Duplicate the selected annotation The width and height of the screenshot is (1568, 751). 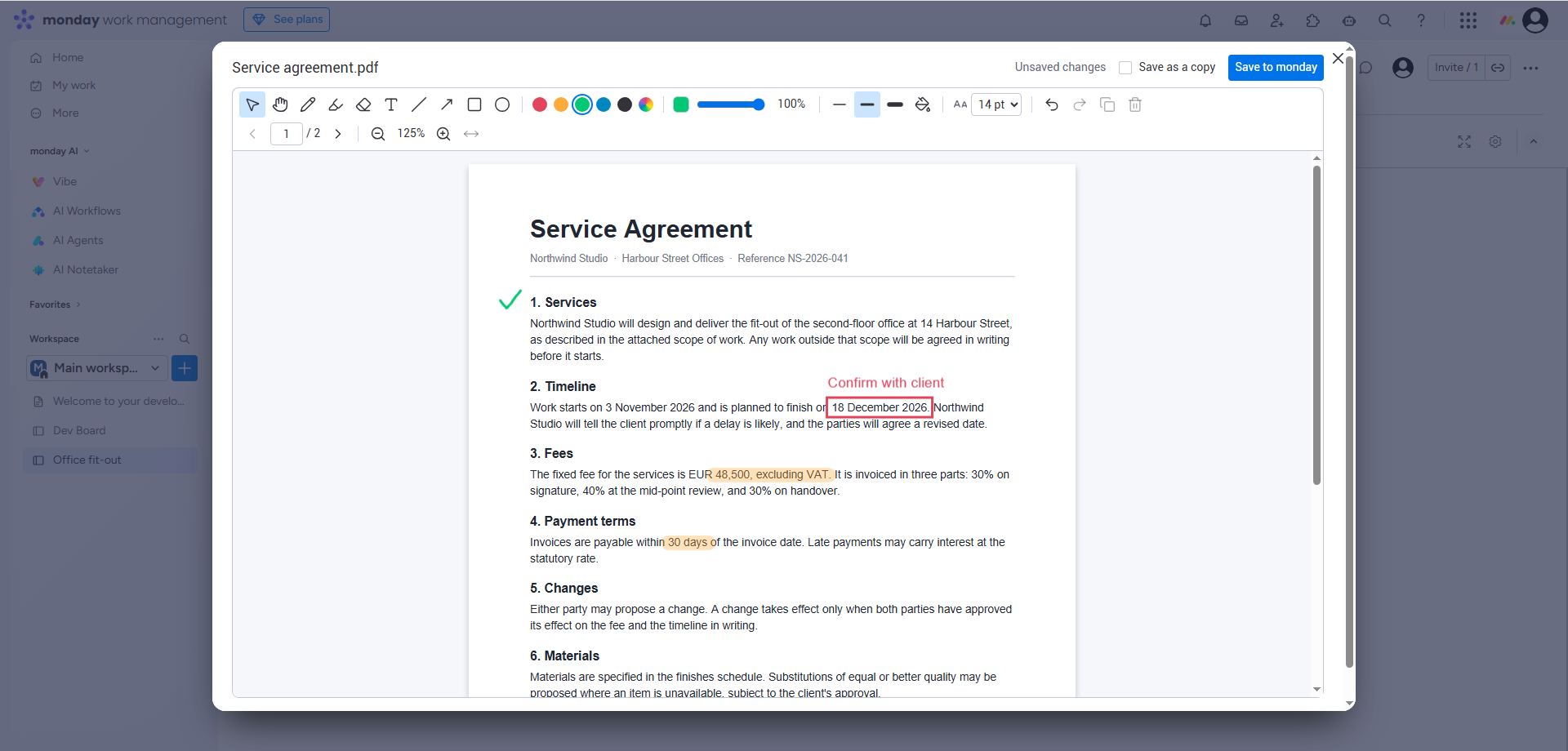[x=1107, y=104]
